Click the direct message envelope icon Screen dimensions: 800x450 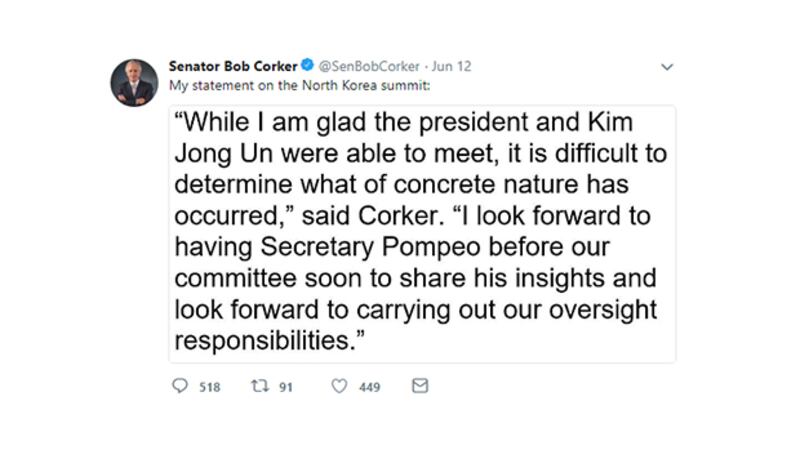click(420, 386)
